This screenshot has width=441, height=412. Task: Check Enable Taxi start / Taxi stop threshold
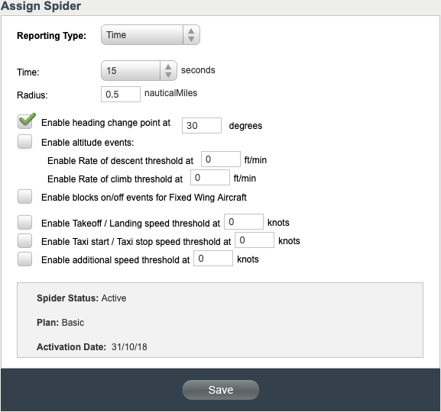click(25, 241)
